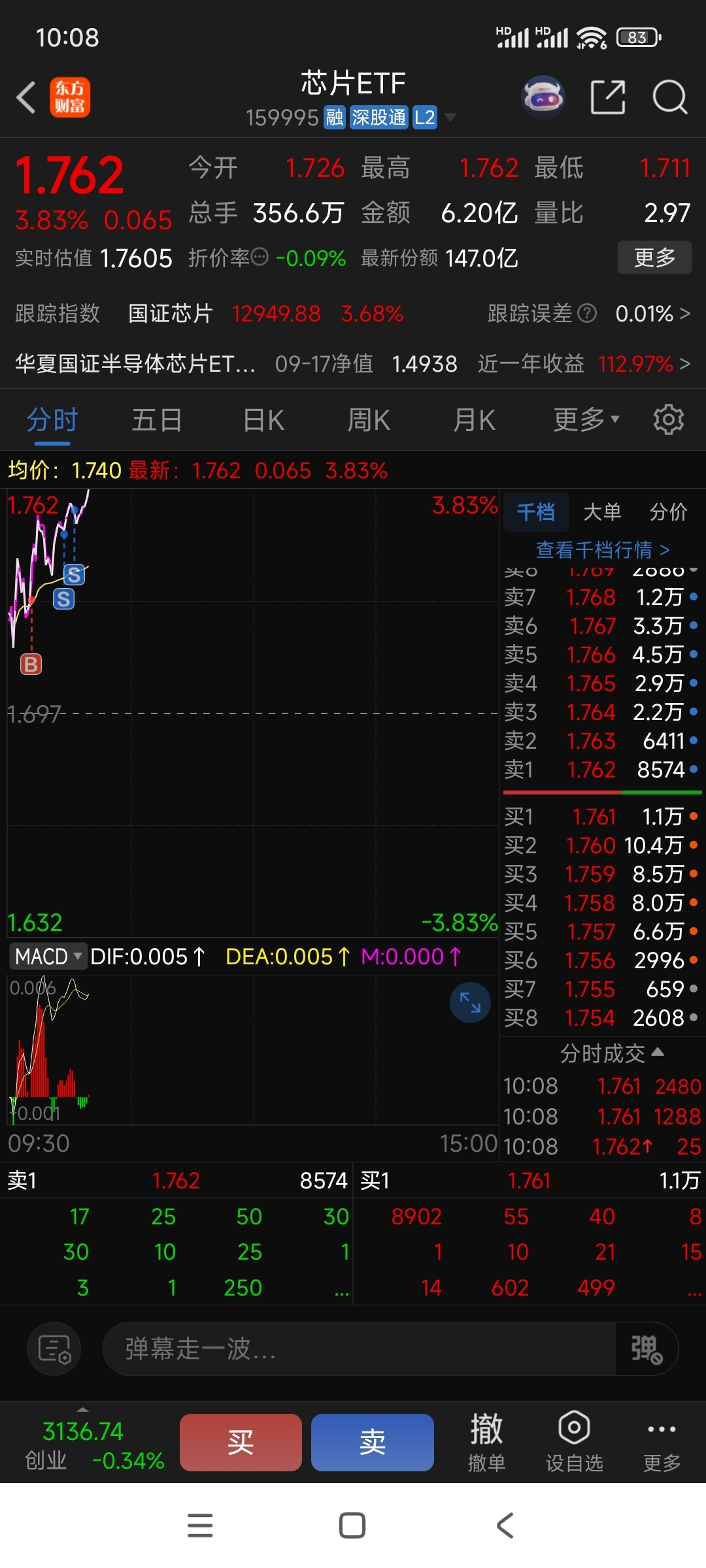Tap the 1.697 previous close line label

pyautogui.click(x=34, y=714)
